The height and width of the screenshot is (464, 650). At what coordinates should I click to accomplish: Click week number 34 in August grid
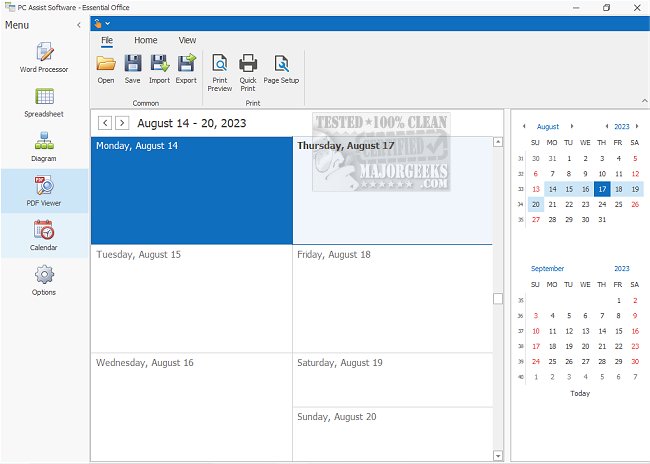tap(521, 204)
